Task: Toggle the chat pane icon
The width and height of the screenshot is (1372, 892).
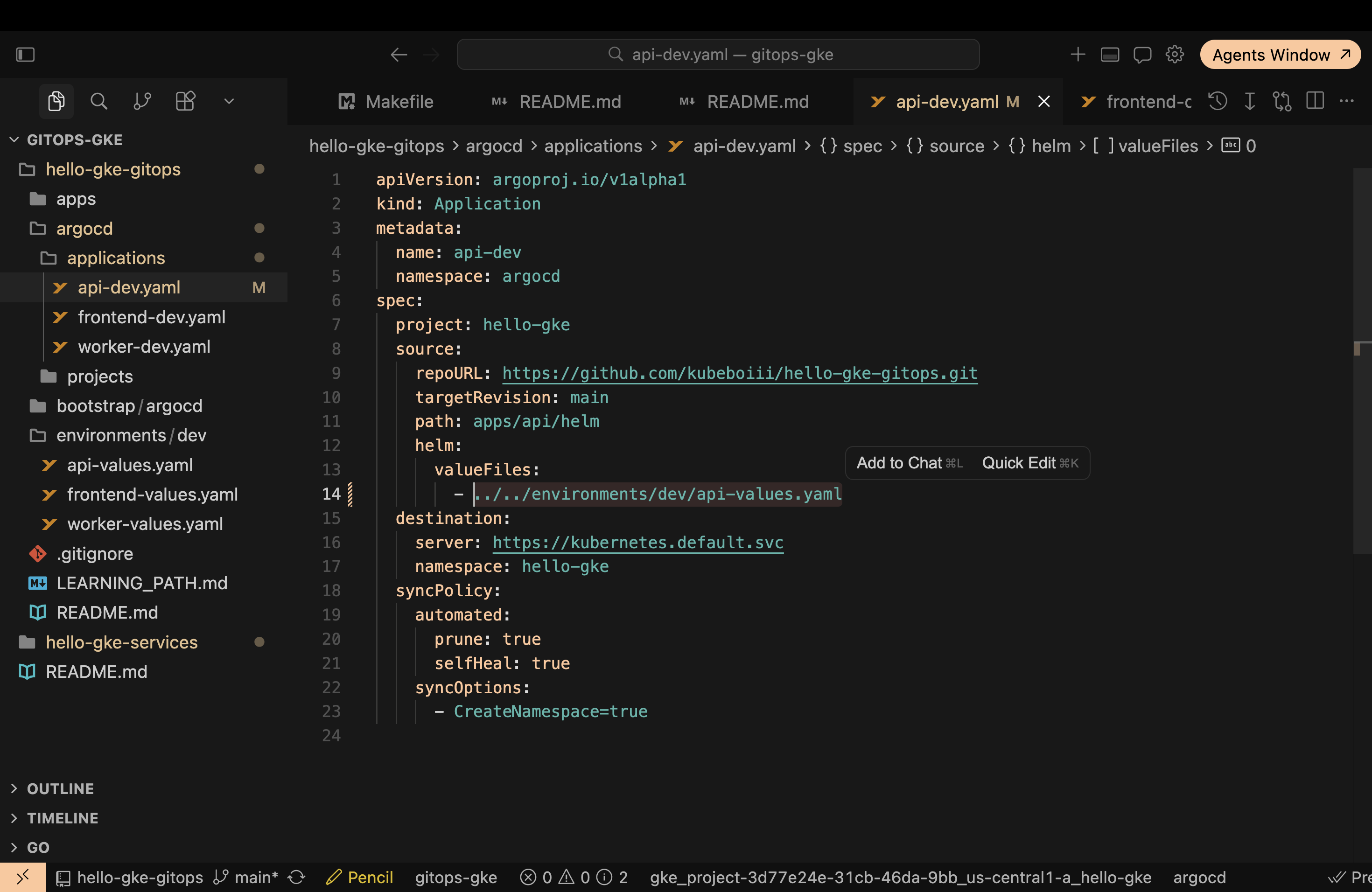Action: point(1142,55)
